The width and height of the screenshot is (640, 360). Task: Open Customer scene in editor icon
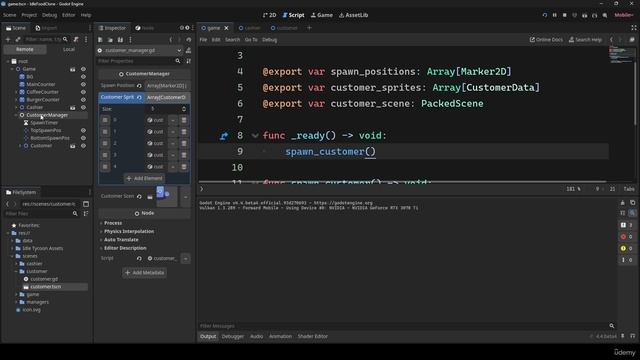tap(73, 146)
